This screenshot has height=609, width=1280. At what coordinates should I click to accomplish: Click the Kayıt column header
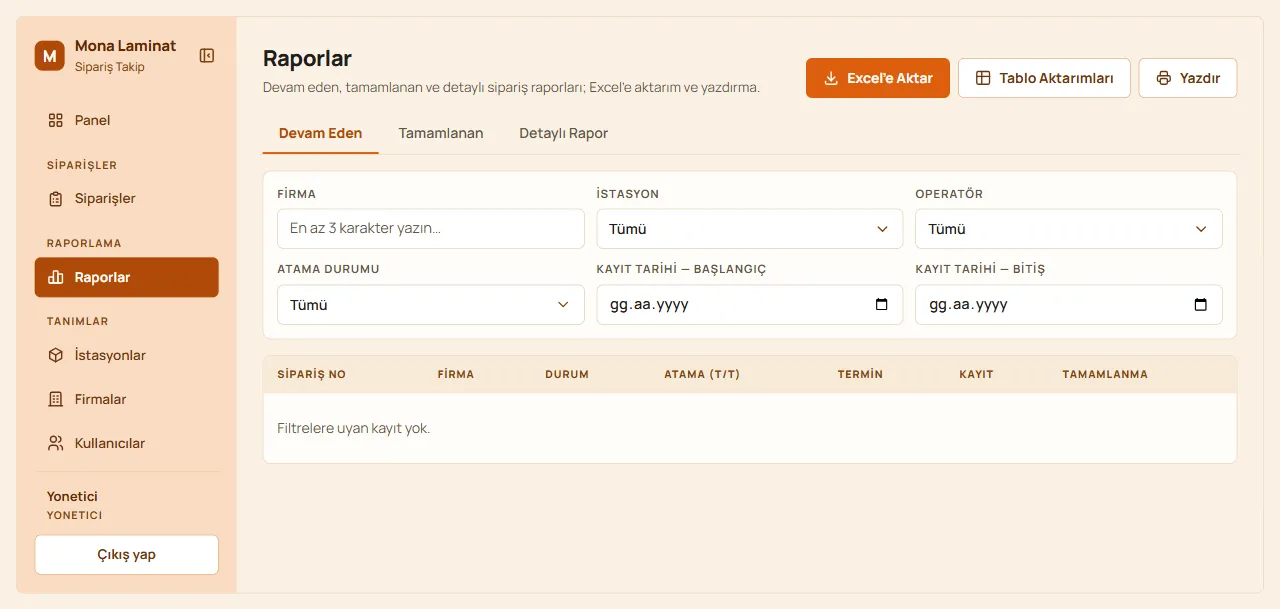[x=976, y=374]
